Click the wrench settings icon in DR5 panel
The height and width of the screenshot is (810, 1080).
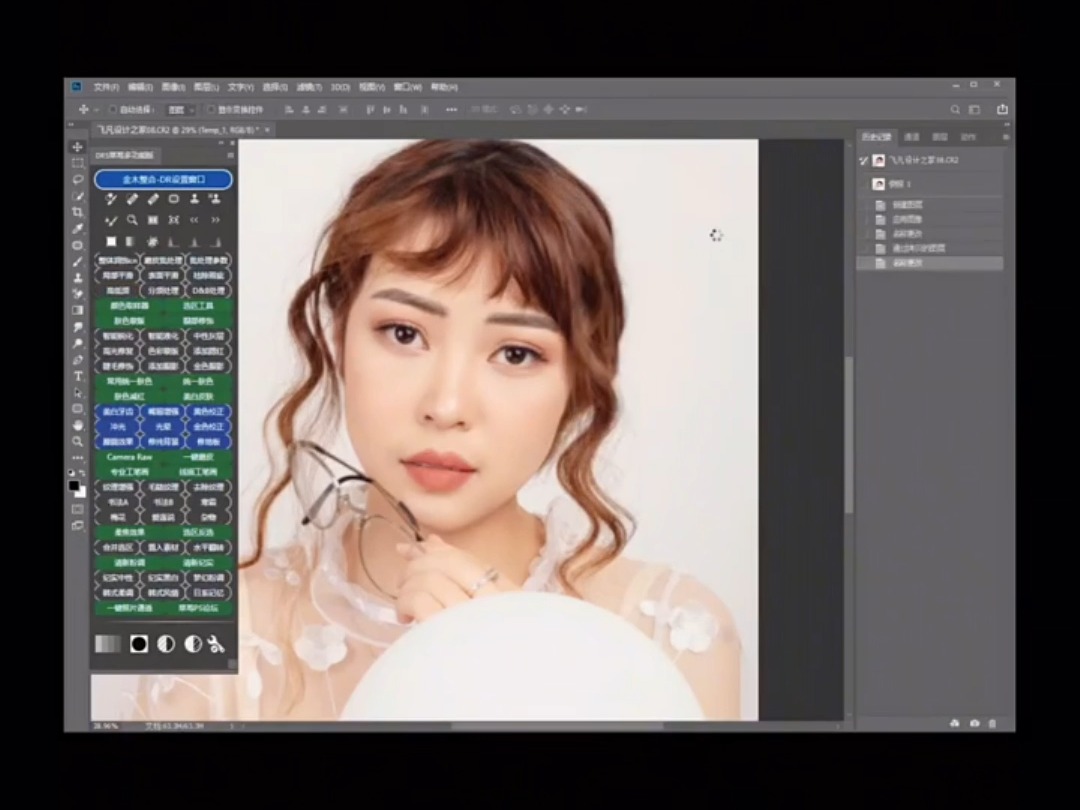point(216,645)
